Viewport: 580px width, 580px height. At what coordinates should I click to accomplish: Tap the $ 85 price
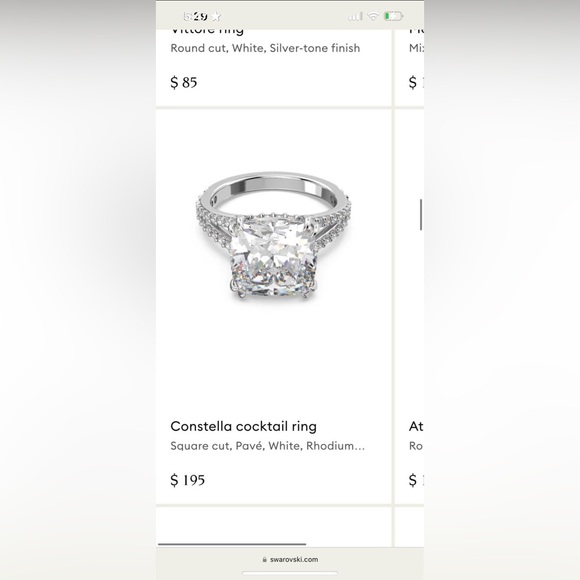[184, 82]
